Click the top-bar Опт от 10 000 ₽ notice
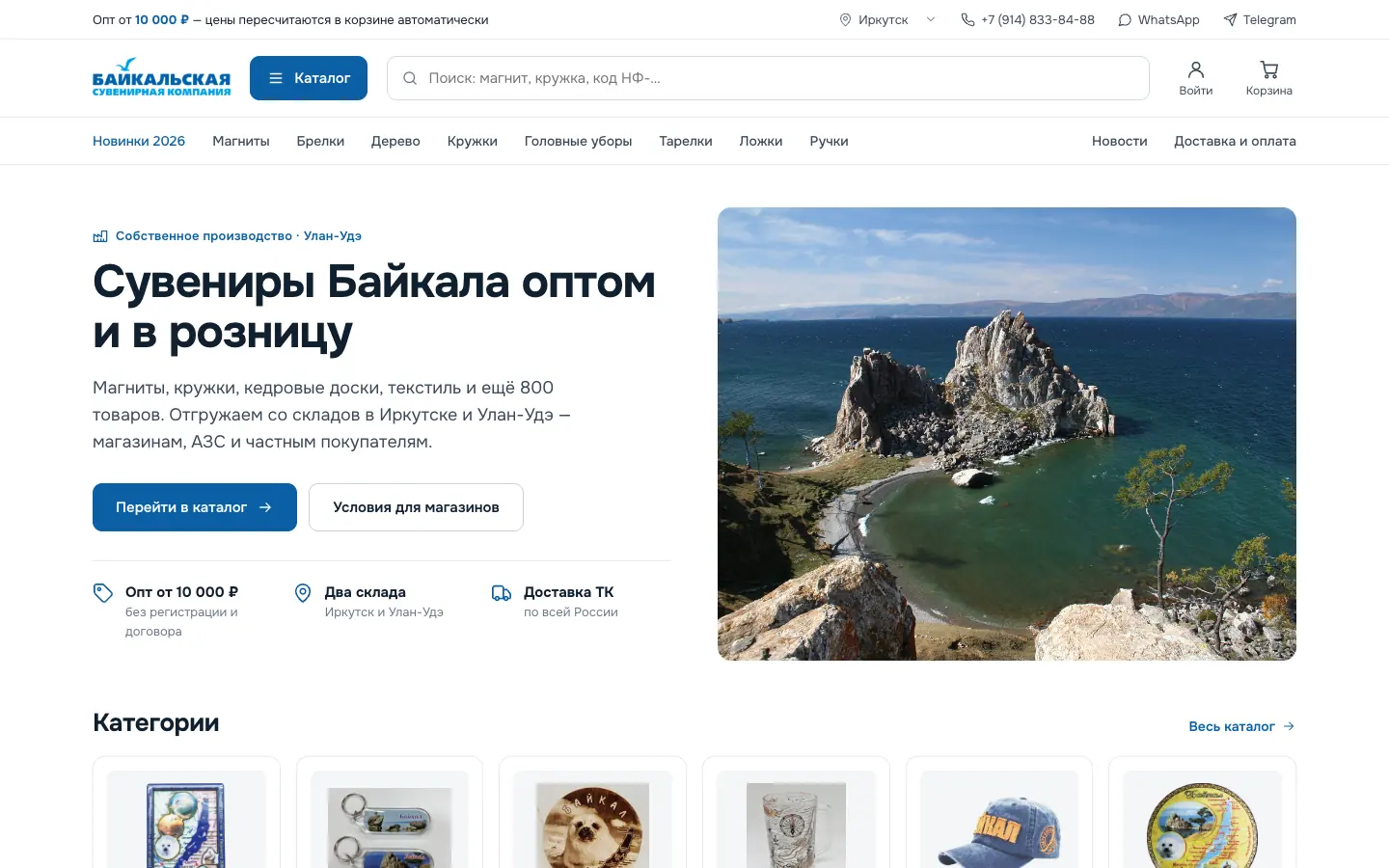Screen dimensions: 1389x868 pos(290,19)
